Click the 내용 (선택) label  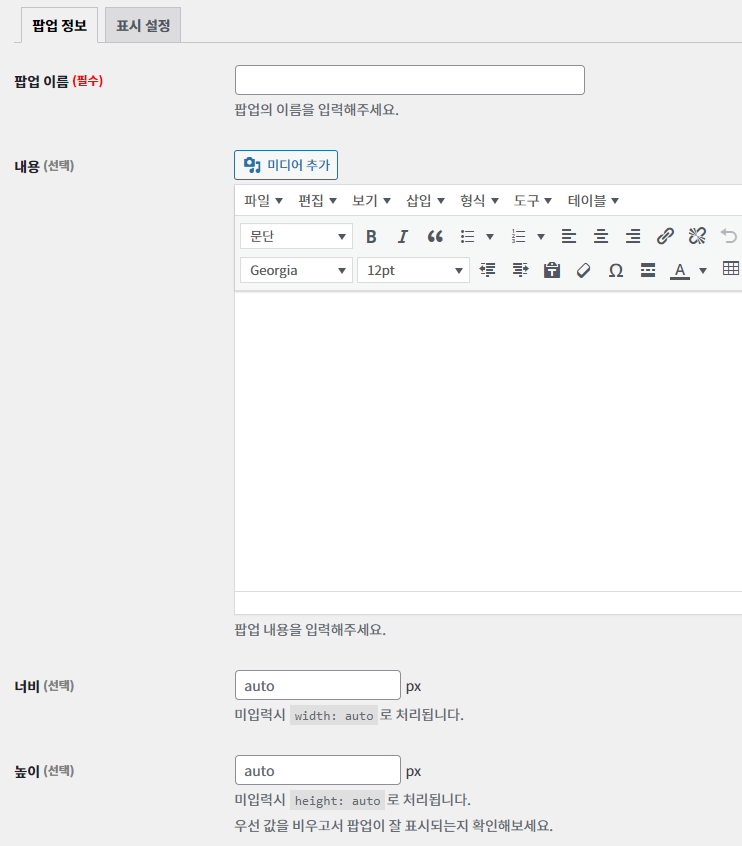(x=44, y=166)
